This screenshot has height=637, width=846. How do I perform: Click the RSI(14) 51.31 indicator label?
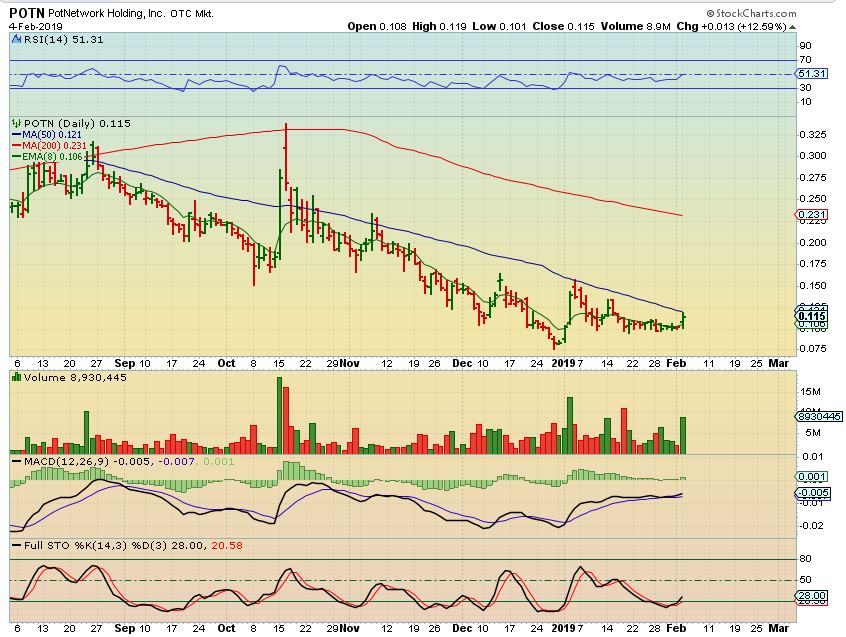(x=64, y=39)
